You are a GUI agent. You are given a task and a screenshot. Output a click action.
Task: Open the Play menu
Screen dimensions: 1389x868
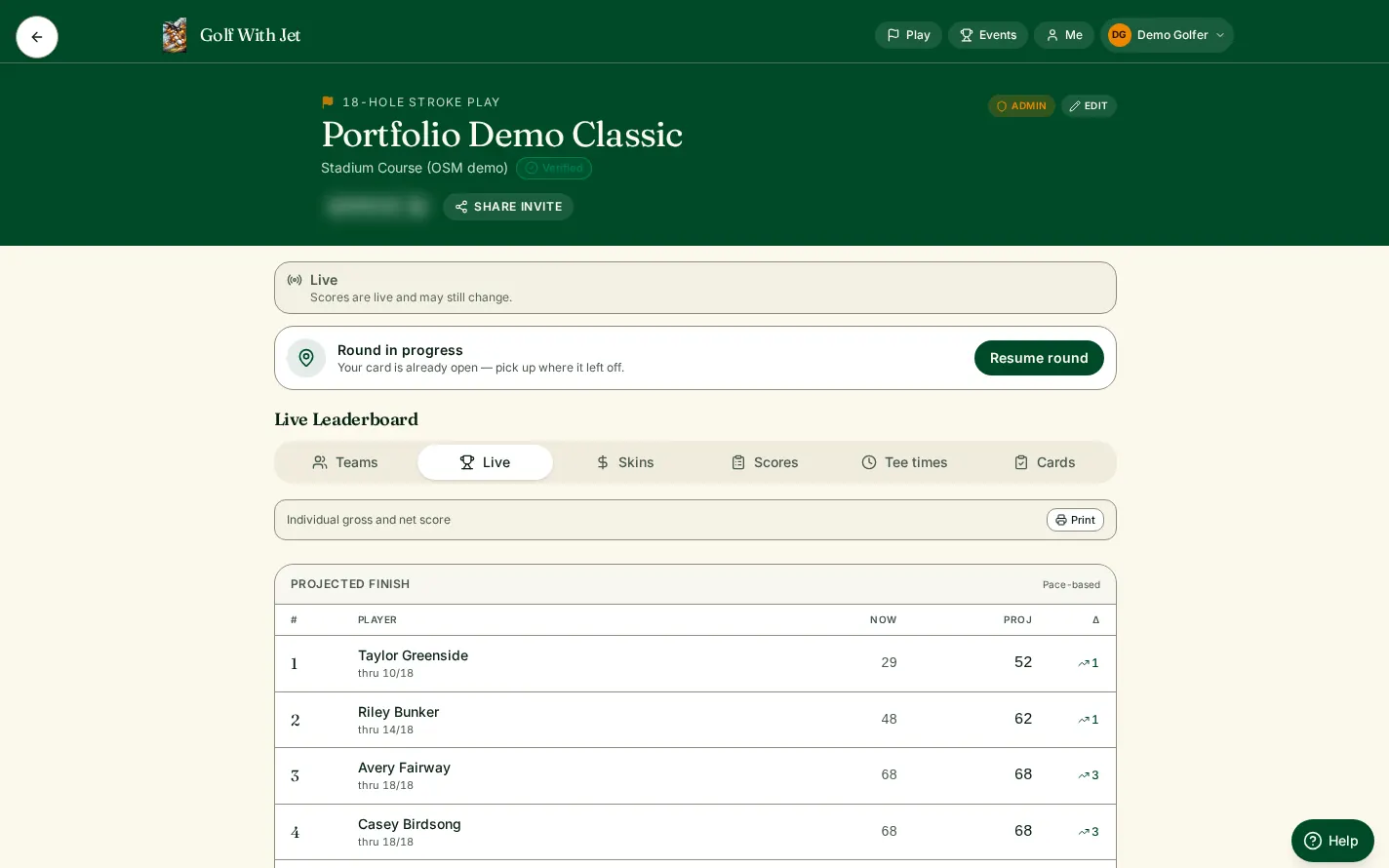[908, 35]
